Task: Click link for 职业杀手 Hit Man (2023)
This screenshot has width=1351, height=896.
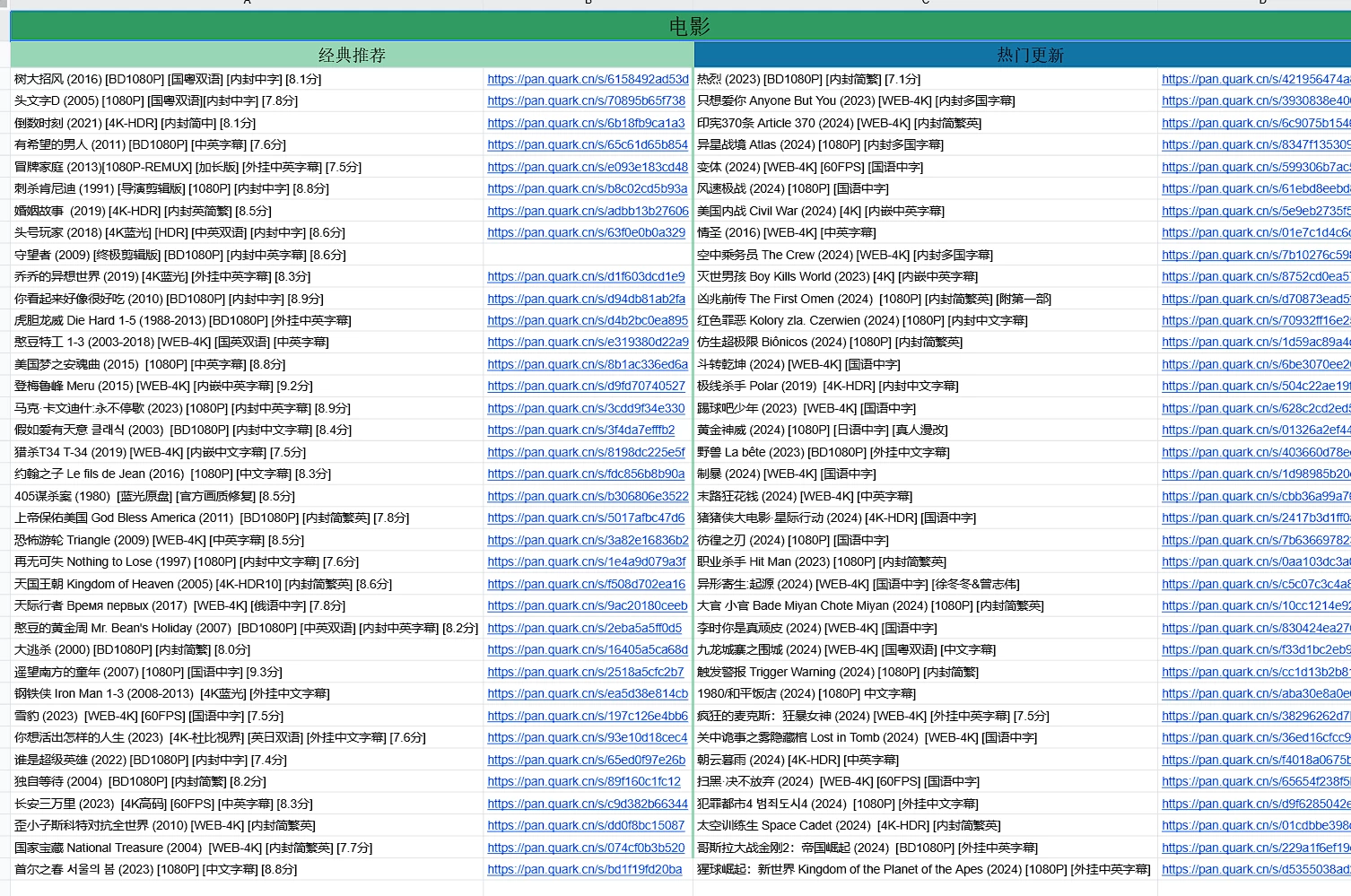Action: point(1255,562)
